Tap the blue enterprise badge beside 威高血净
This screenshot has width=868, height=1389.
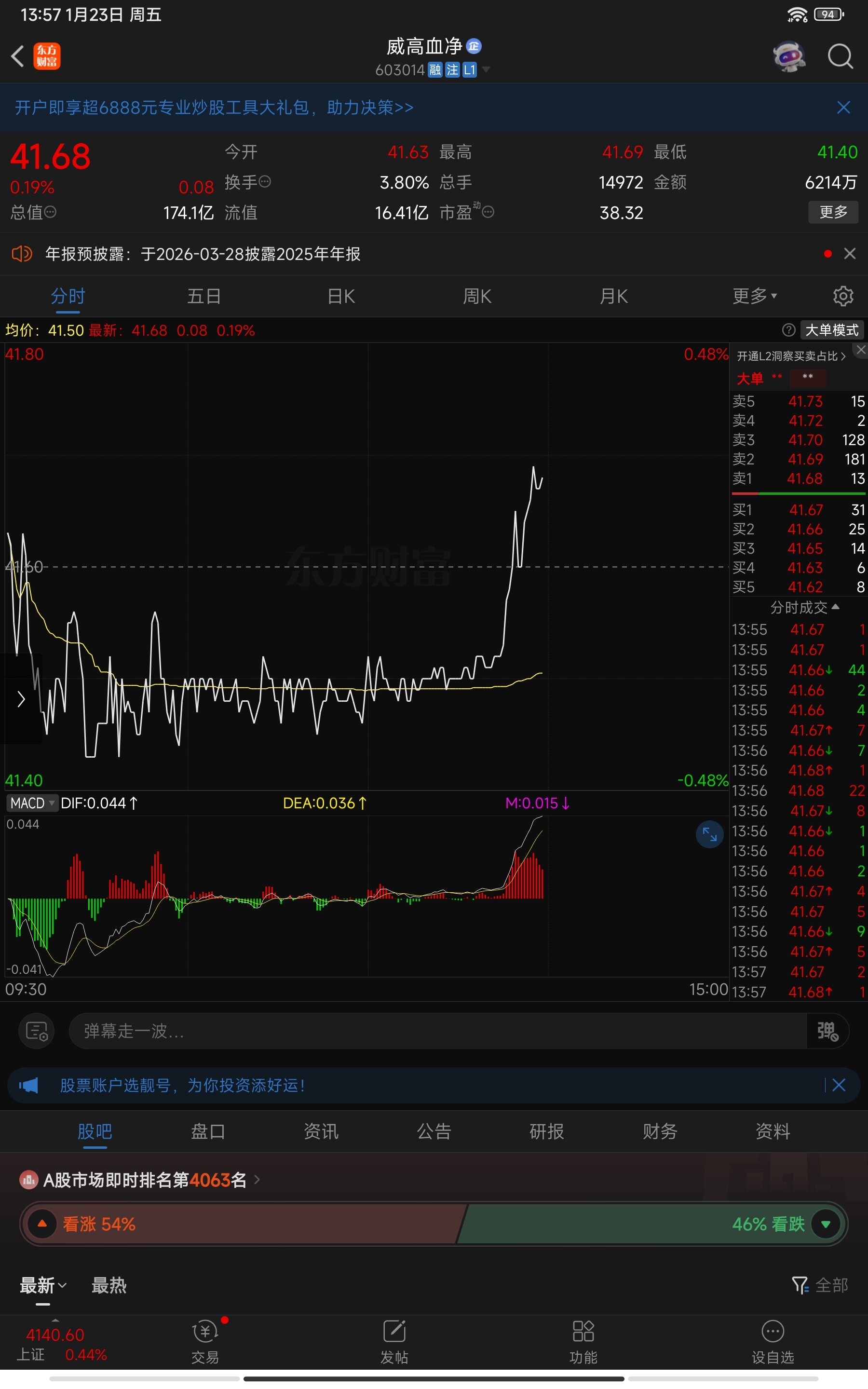[x=474, y=46]
